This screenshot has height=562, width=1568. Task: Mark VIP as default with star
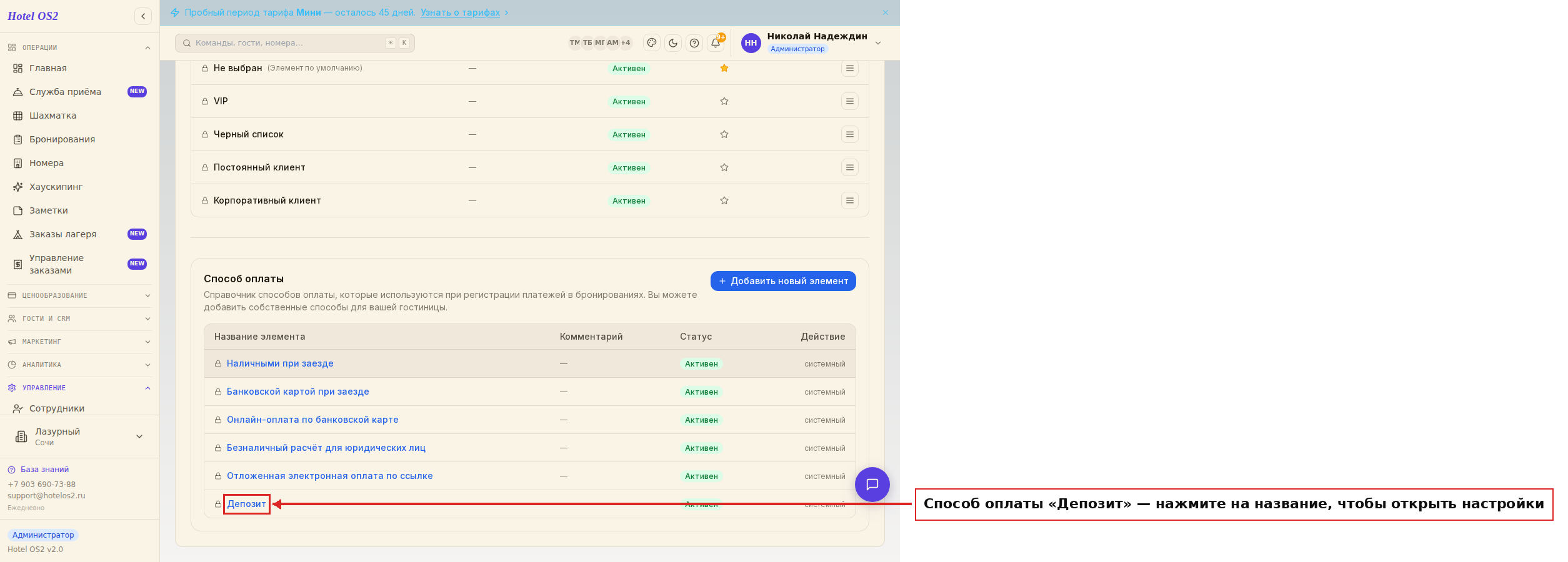tap(724, 101)
